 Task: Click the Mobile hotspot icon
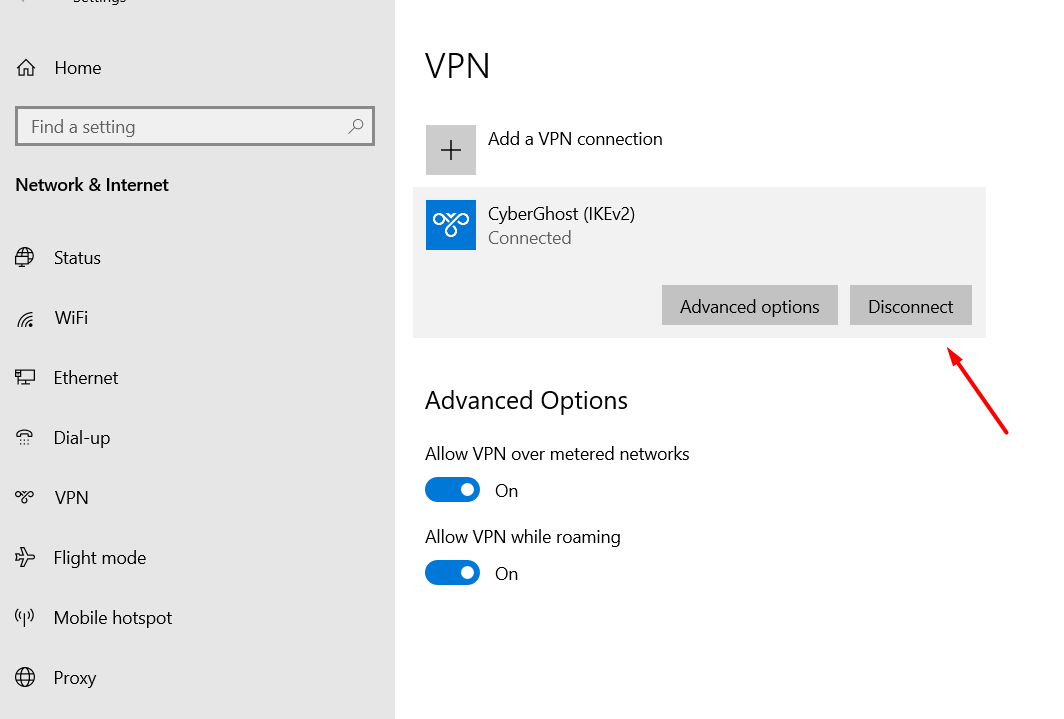click(x=25, y=618)
